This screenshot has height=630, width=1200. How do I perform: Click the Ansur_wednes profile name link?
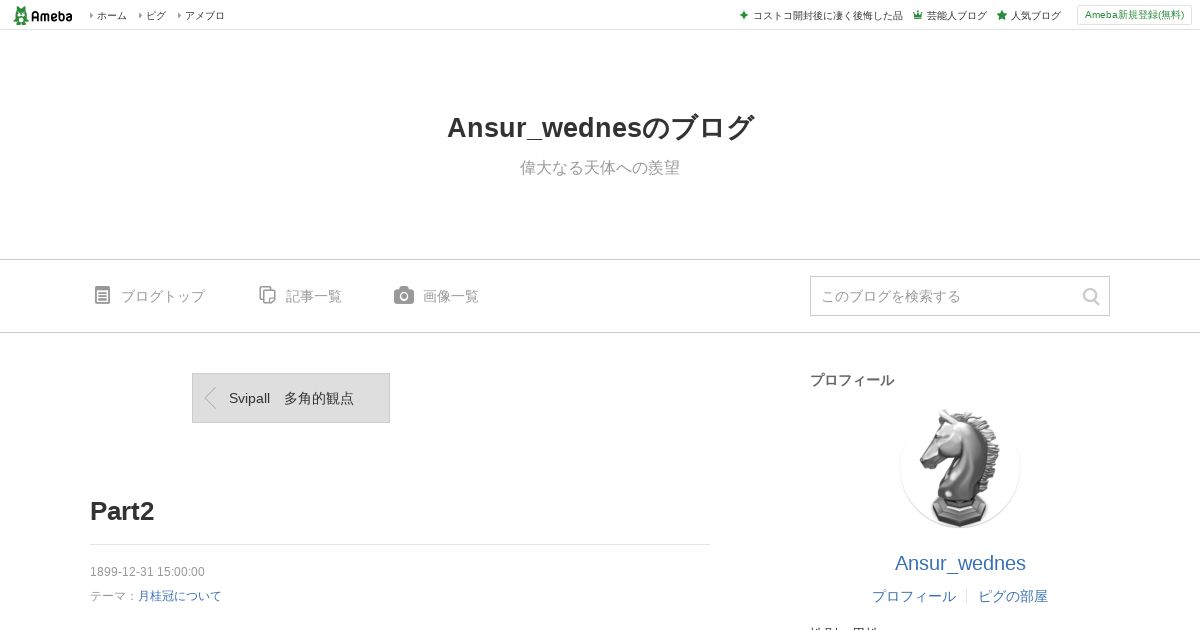tap(960, 563)
